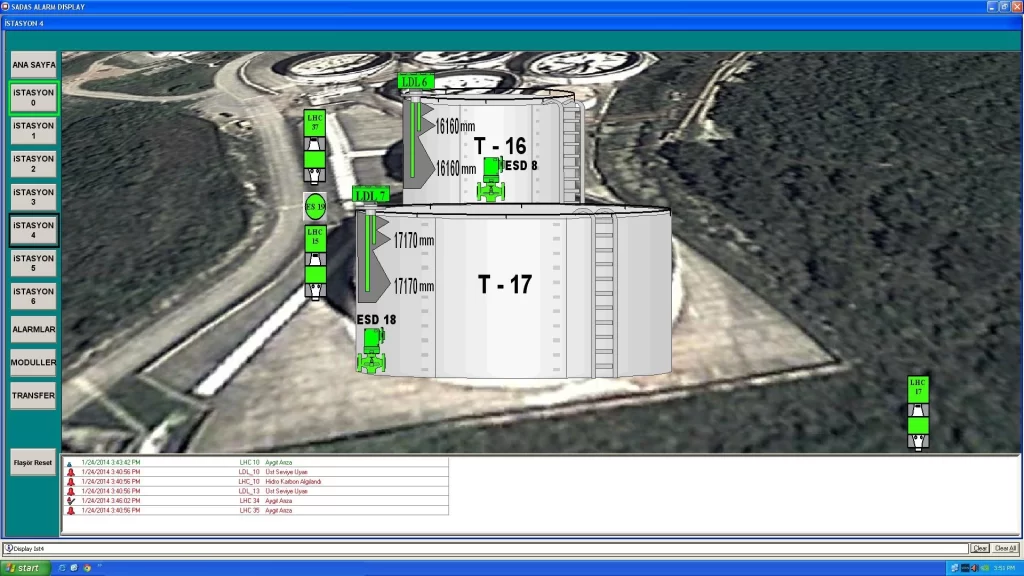Viewport: 1024px width, 576px height.
Task: Click the round ES 19 indicator
Action: pos(315,206)
